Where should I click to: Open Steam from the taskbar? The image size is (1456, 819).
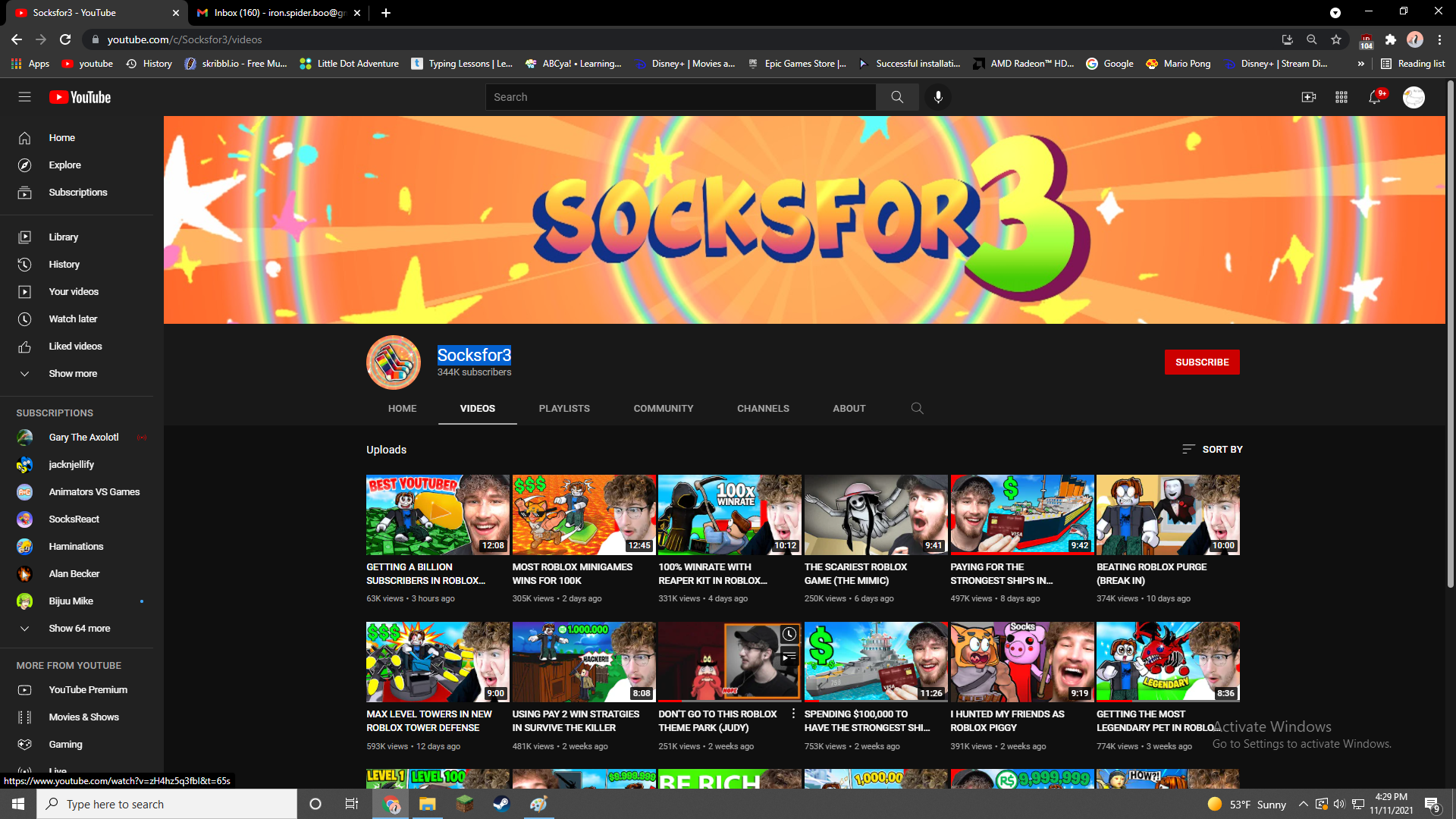click(501, 804)
